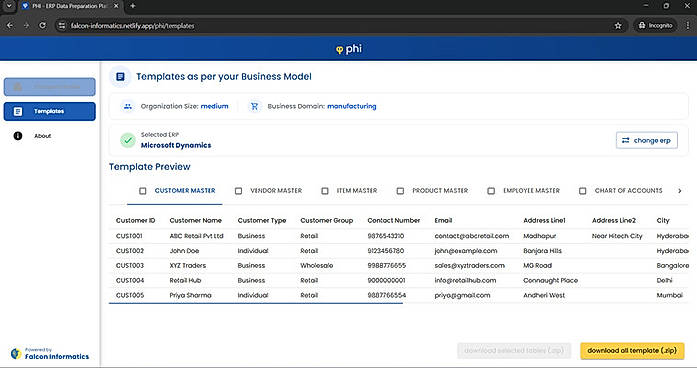Click the Microsoft Dynamics ERP name

(x=176, y=145)
